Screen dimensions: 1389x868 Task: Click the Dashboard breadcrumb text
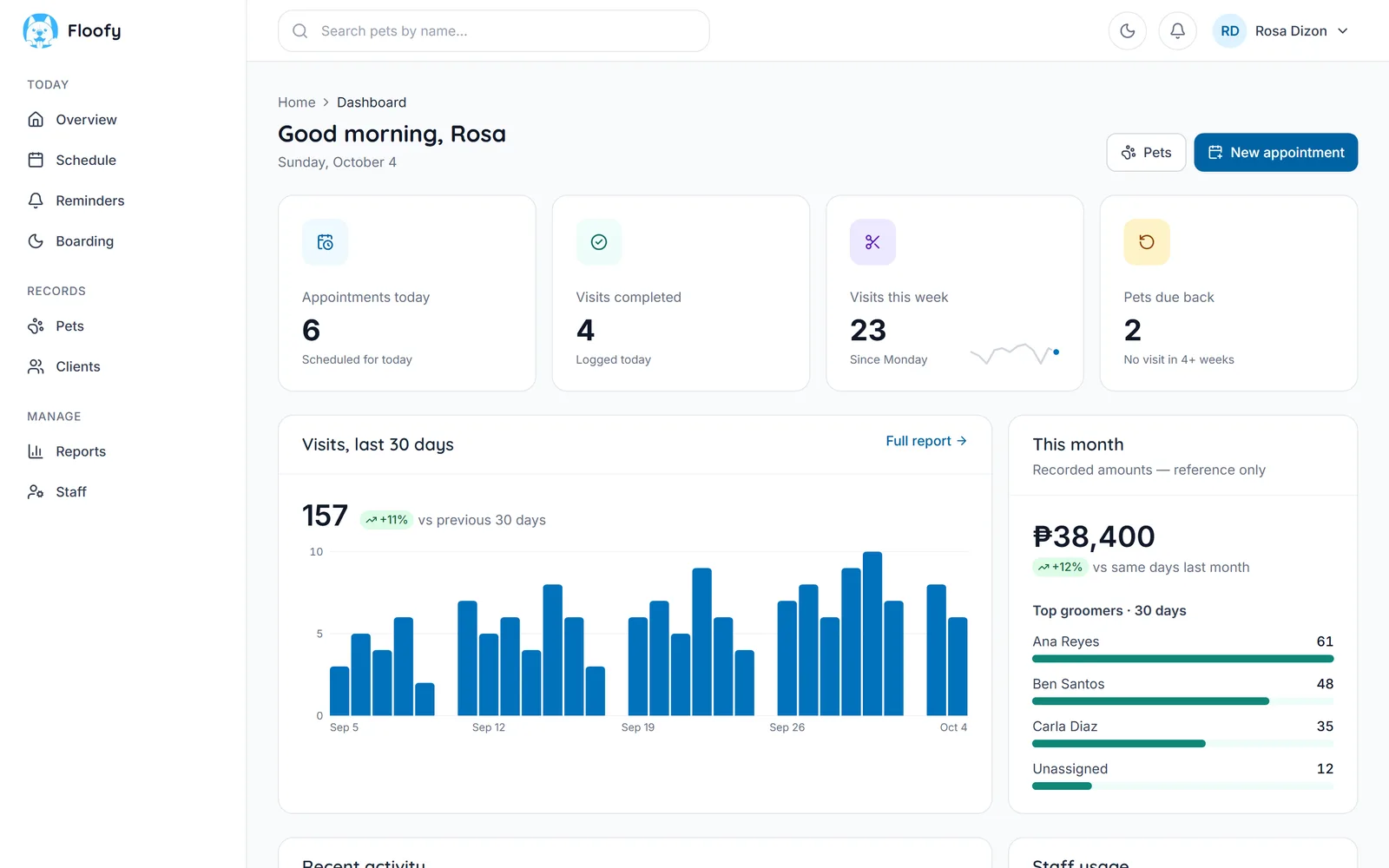(372, 102)
